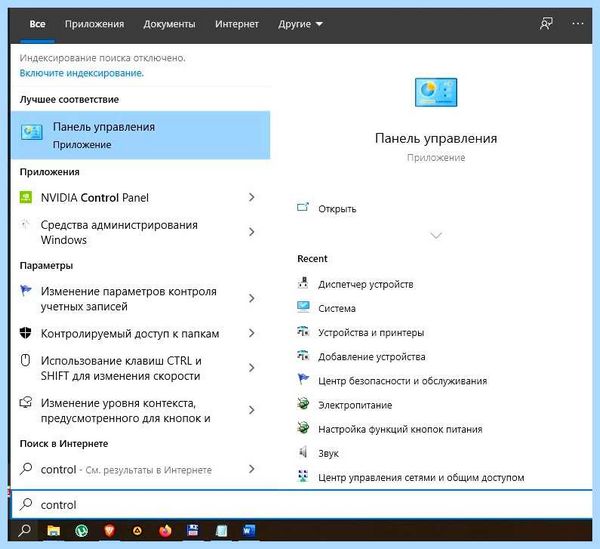The height and width of the screenshot is (549, 600).
Task: Click the Включите индексирование link
Action: click(x=82, y=73)
